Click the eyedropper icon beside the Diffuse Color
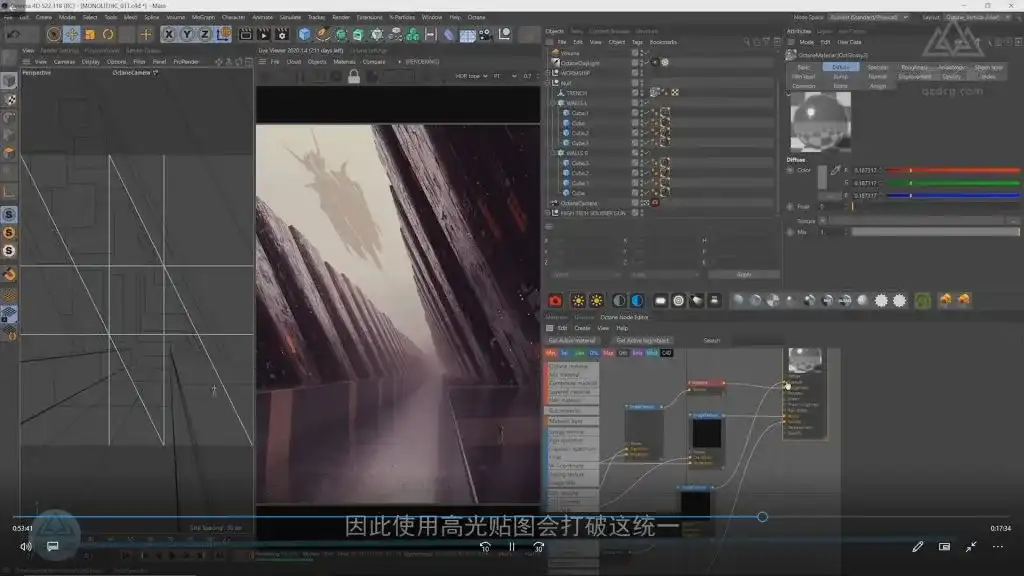1024x576 pixels. [837, 168]
